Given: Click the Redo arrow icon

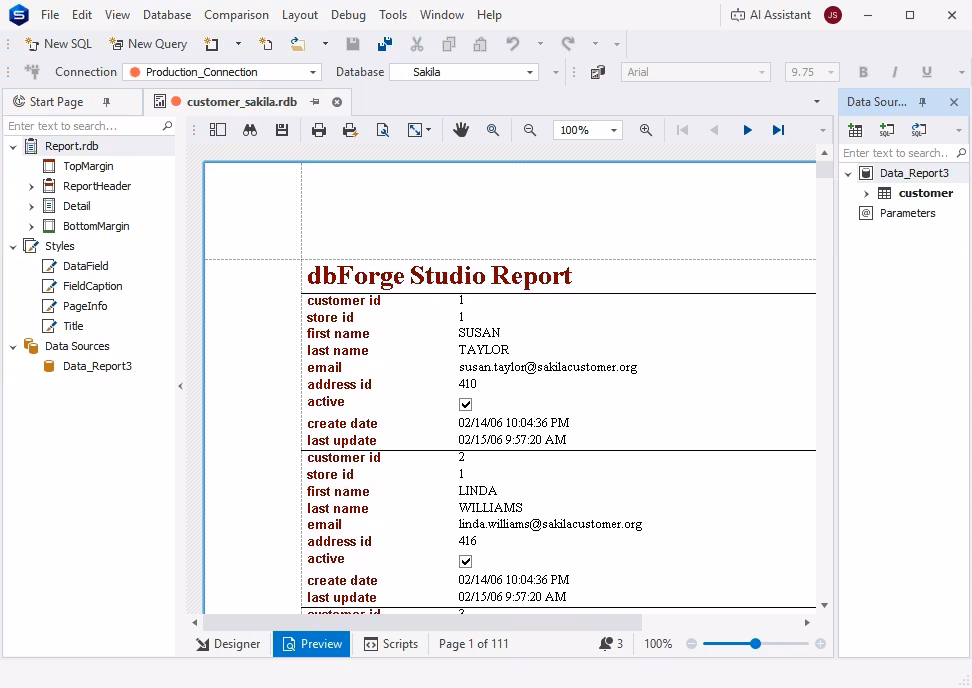Looking at the screenshot, I should pyautogui.click(x=568, y=44).
